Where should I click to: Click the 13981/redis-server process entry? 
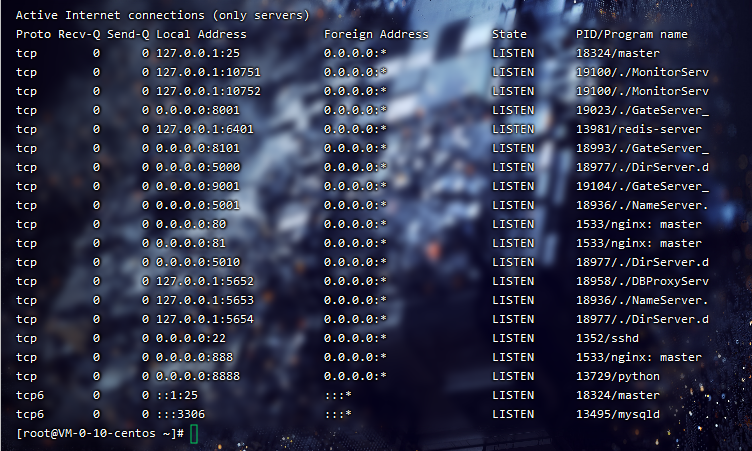tap(625, 129)
